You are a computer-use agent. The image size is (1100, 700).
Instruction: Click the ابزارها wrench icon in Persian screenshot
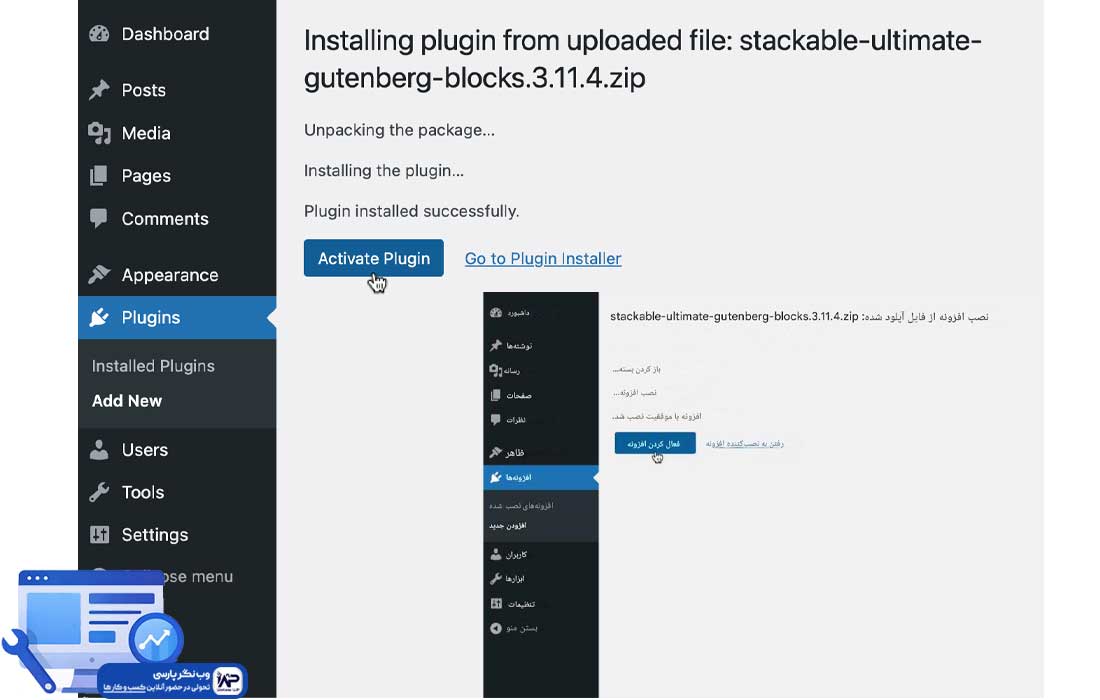click(496, 579)
